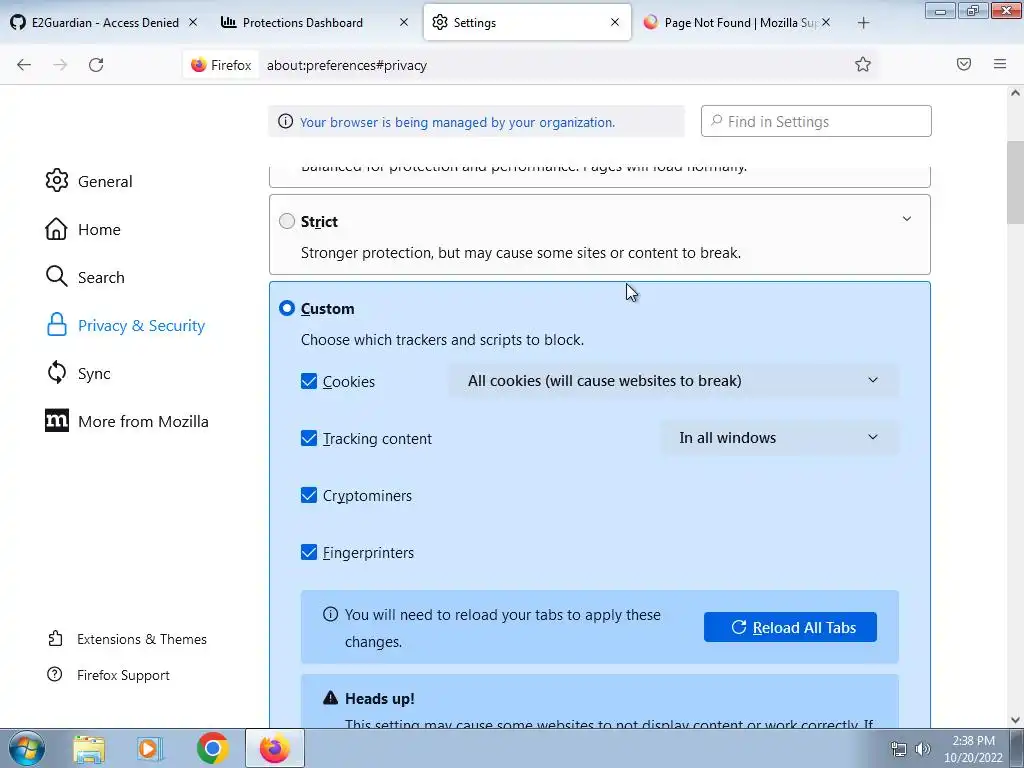Open the Sync settings category
The width and height of the screenshot is (1024, 768).
click(93, 374)
